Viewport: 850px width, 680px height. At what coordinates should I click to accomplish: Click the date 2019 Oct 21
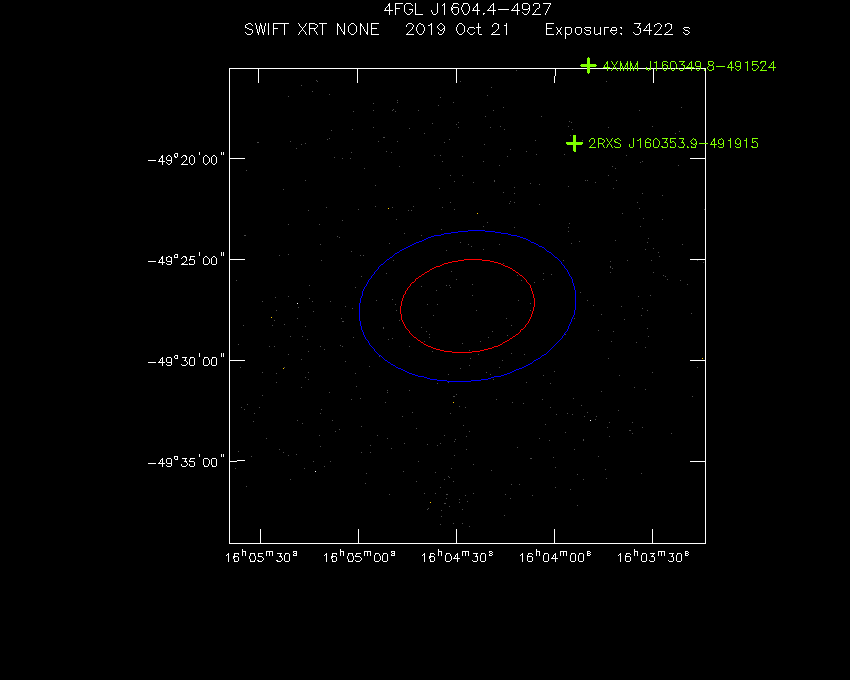(x=458, y=29)
